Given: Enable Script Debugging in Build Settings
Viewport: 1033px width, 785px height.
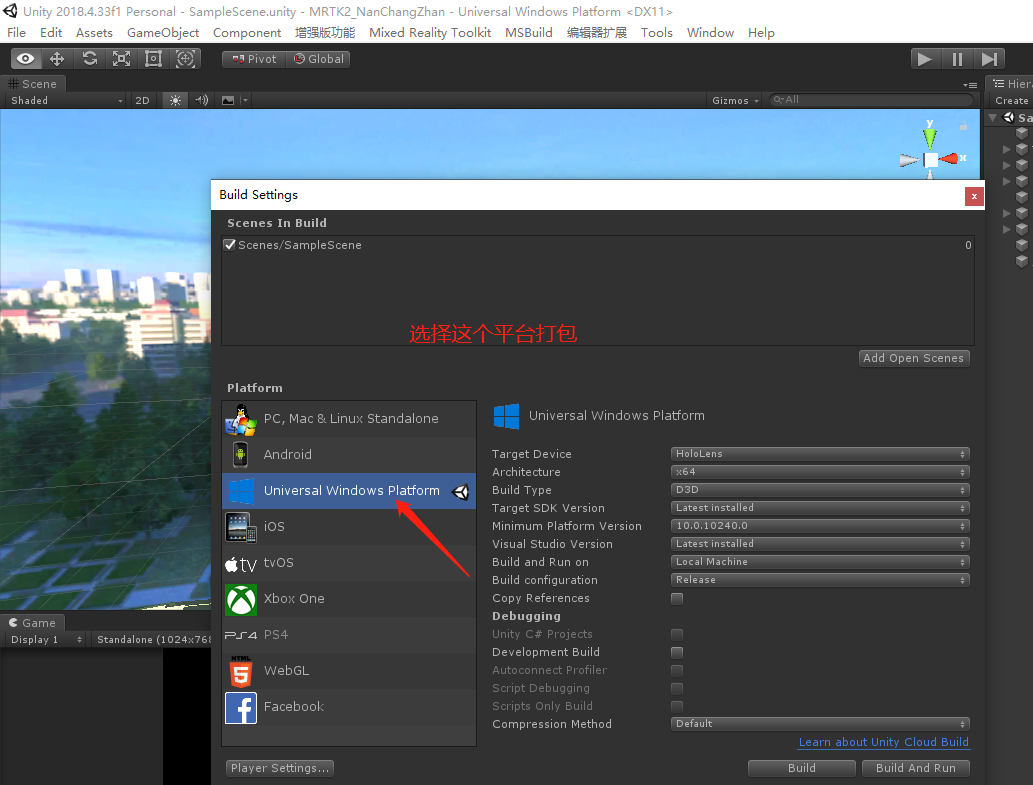Looking at the screenshot, I should [x=677, y=688].
